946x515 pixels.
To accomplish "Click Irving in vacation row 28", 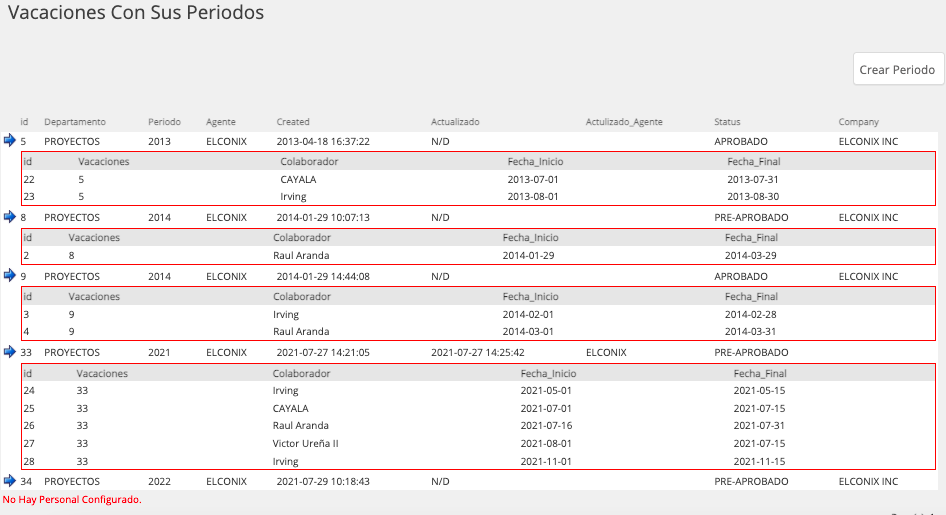I will point(285,461).
